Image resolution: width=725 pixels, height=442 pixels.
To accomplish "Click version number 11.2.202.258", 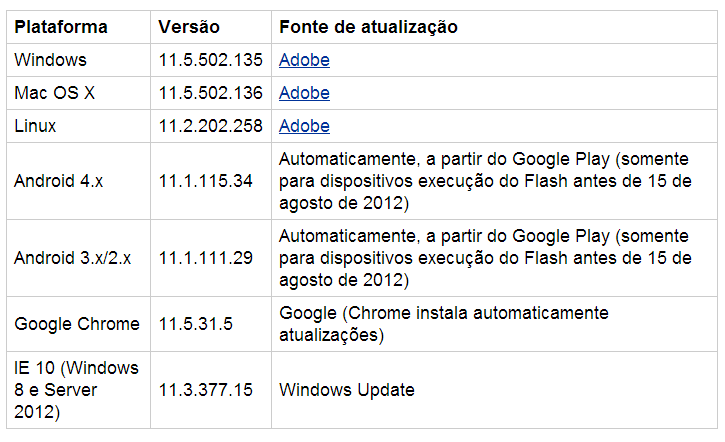I will (x=210, y=126).
